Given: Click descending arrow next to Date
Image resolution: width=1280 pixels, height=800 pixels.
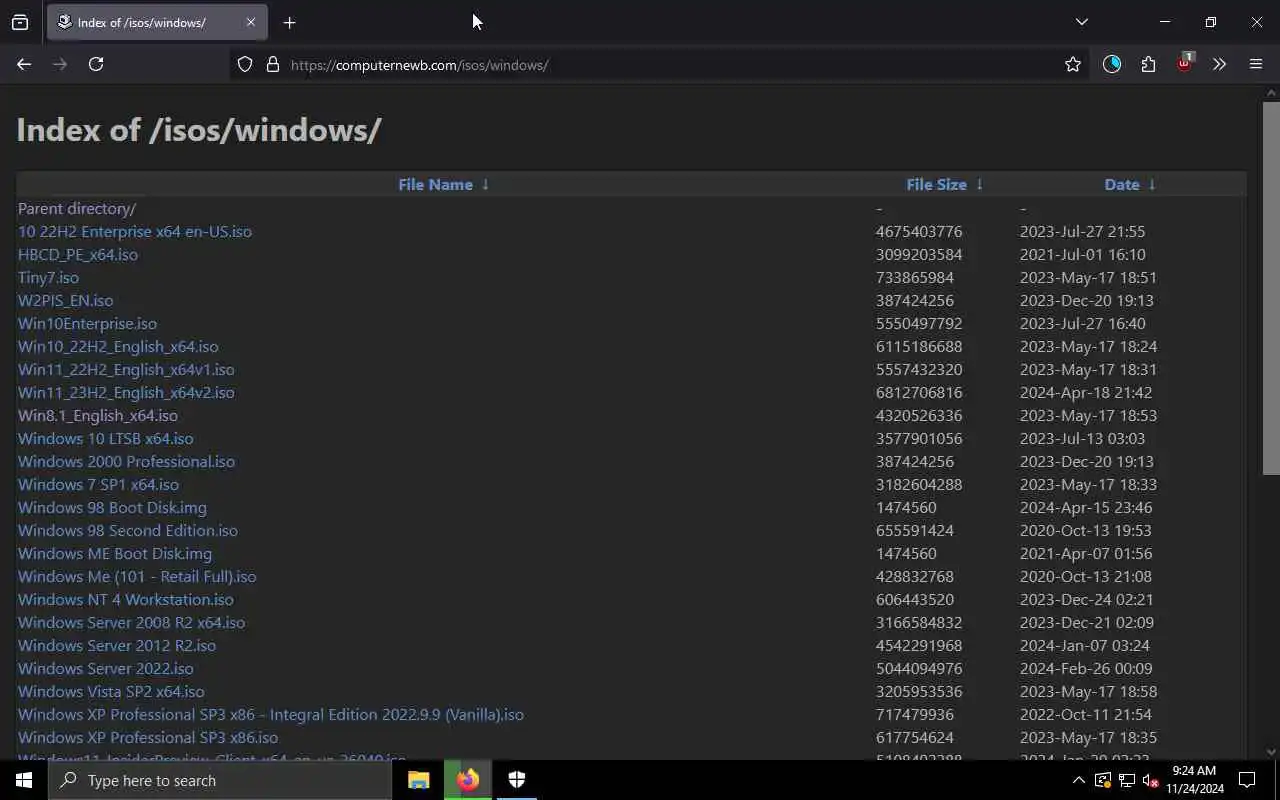Looking at the screenshot, I should 1152,184.
